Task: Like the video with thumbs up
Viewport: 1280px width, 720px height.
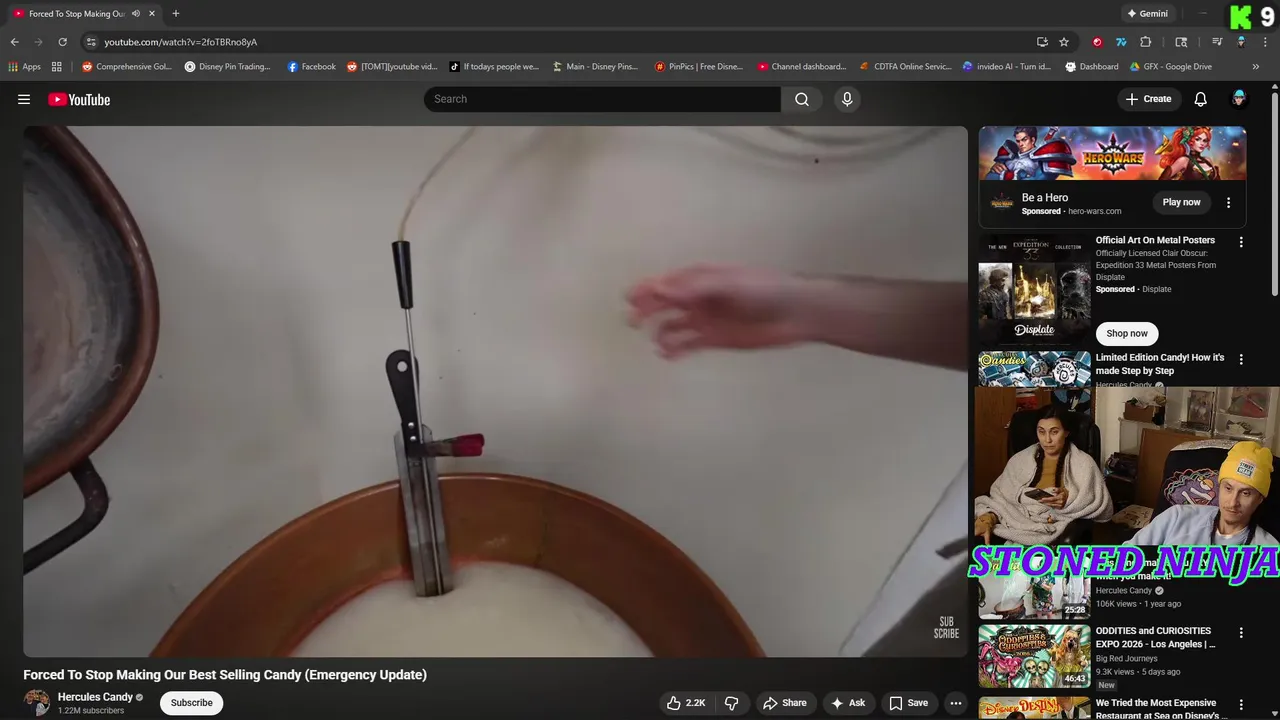Action: tap(687, 703)
